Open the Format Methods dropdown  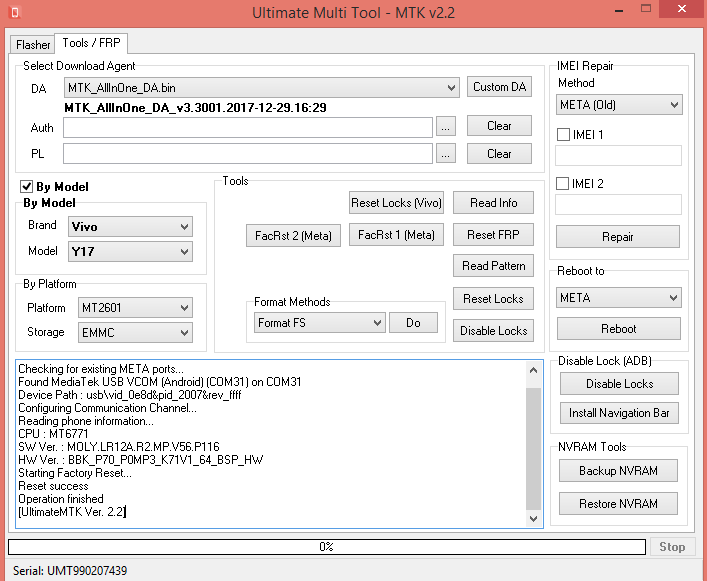click(319, 323)
